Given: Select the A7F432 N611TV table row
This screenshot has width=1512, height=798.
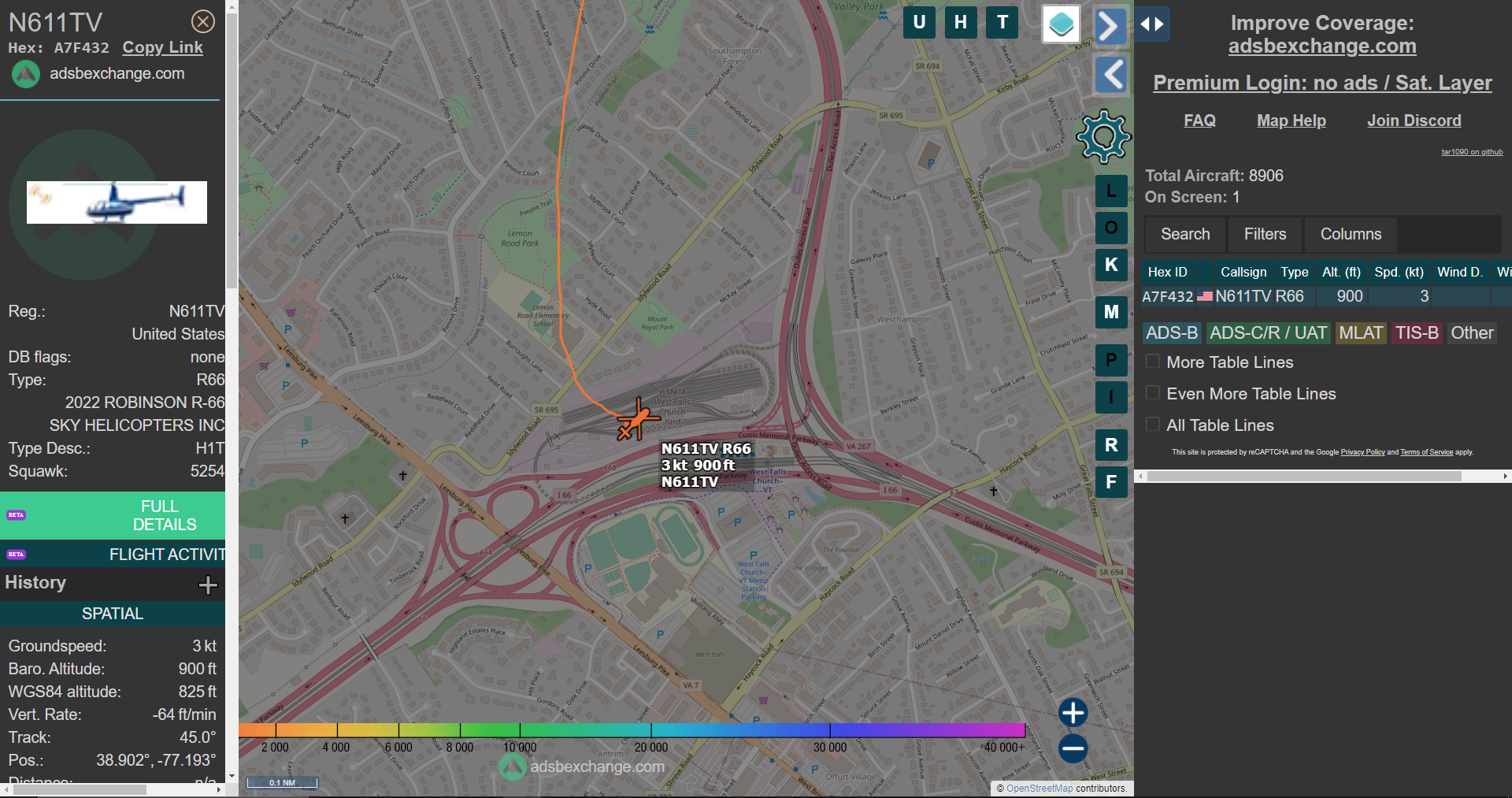Looking at the screenshot, I should pyautogui.click(x=1326, y=296).
